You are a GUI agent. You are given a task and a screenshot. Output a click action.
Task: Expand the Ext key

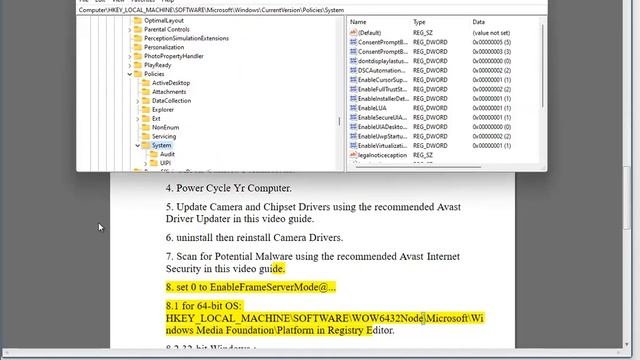[x=138, y=119]
